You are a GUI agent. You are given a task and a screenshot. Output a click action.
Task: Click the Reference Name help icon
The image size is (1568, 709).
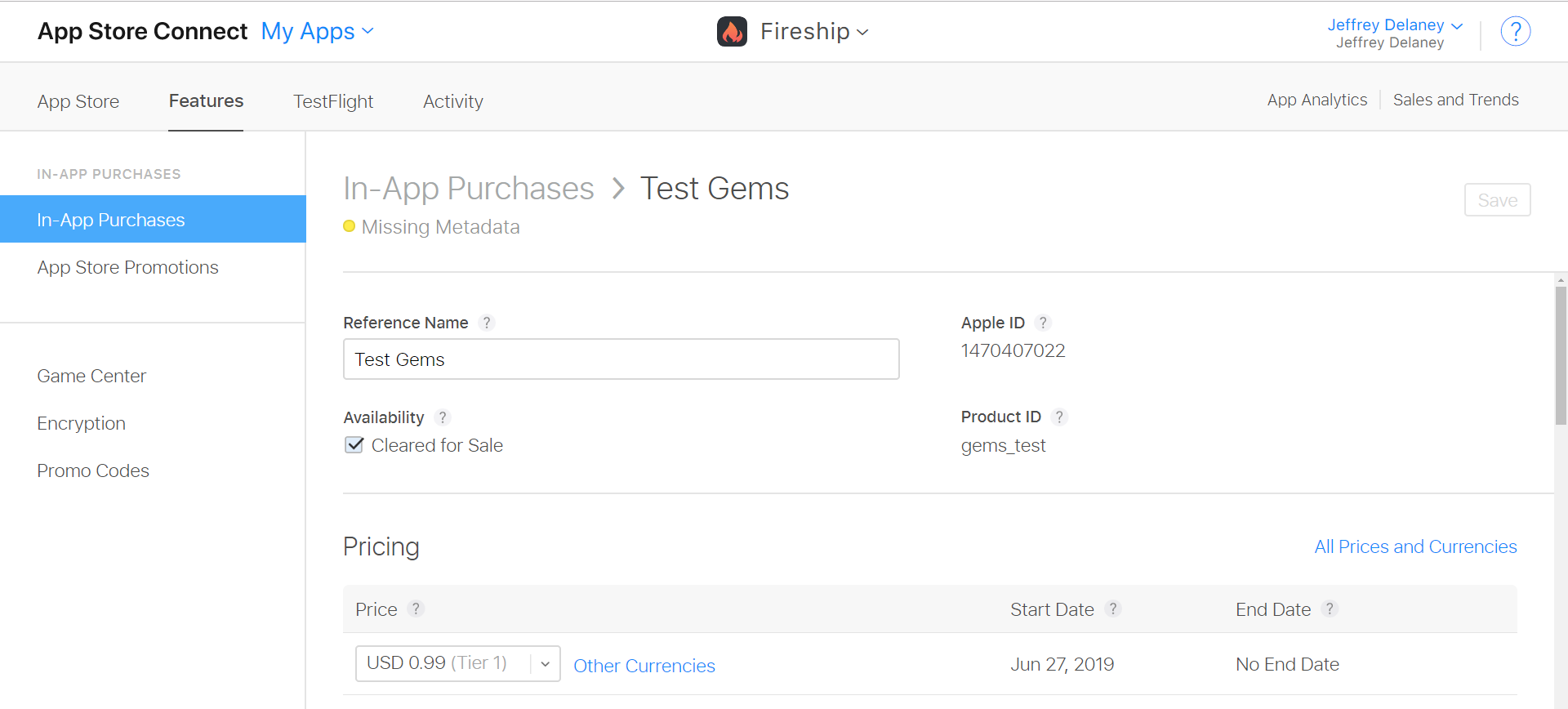pos(487,323)
